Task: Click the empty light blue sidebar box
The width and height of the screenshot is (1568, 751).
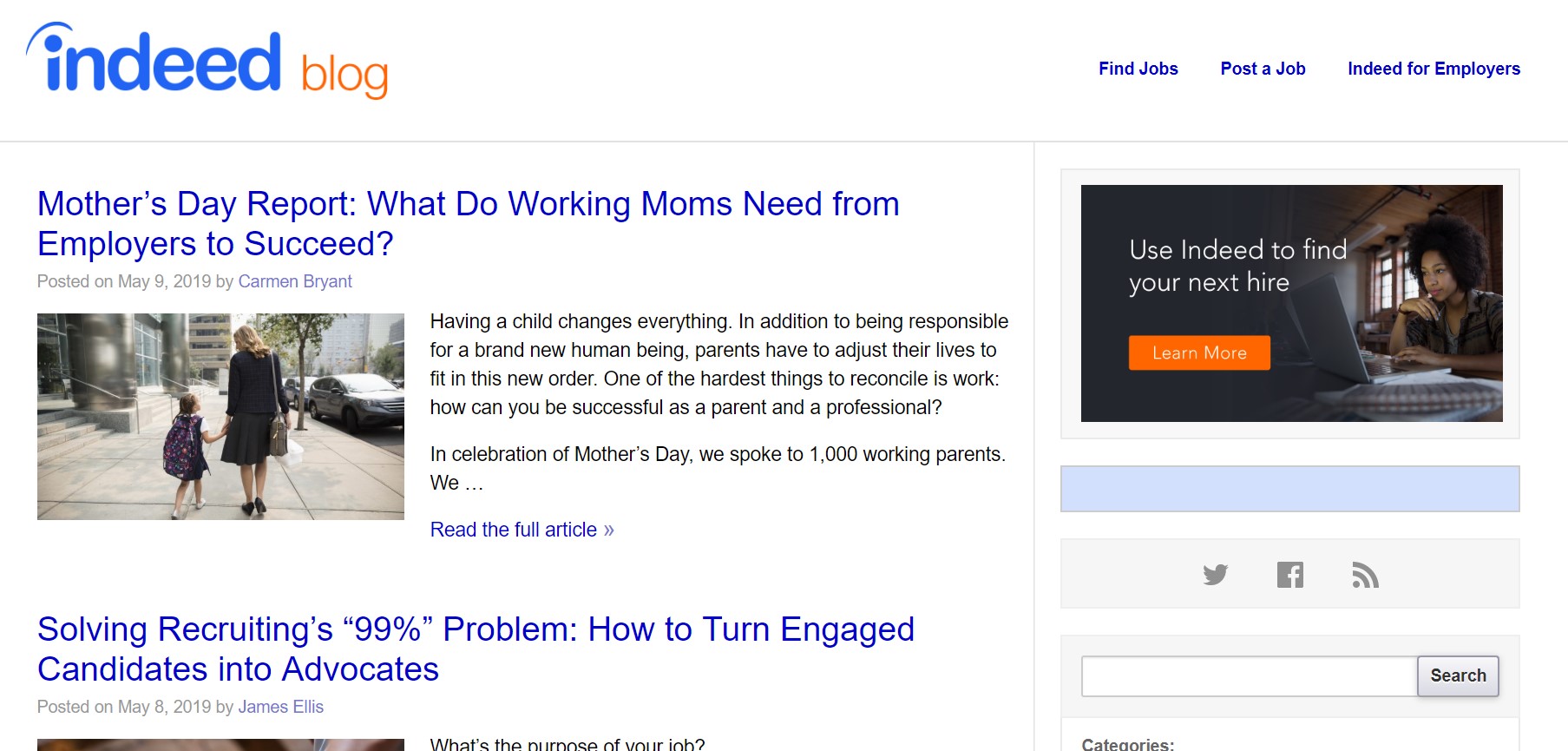Action: tap(1289, 489)
